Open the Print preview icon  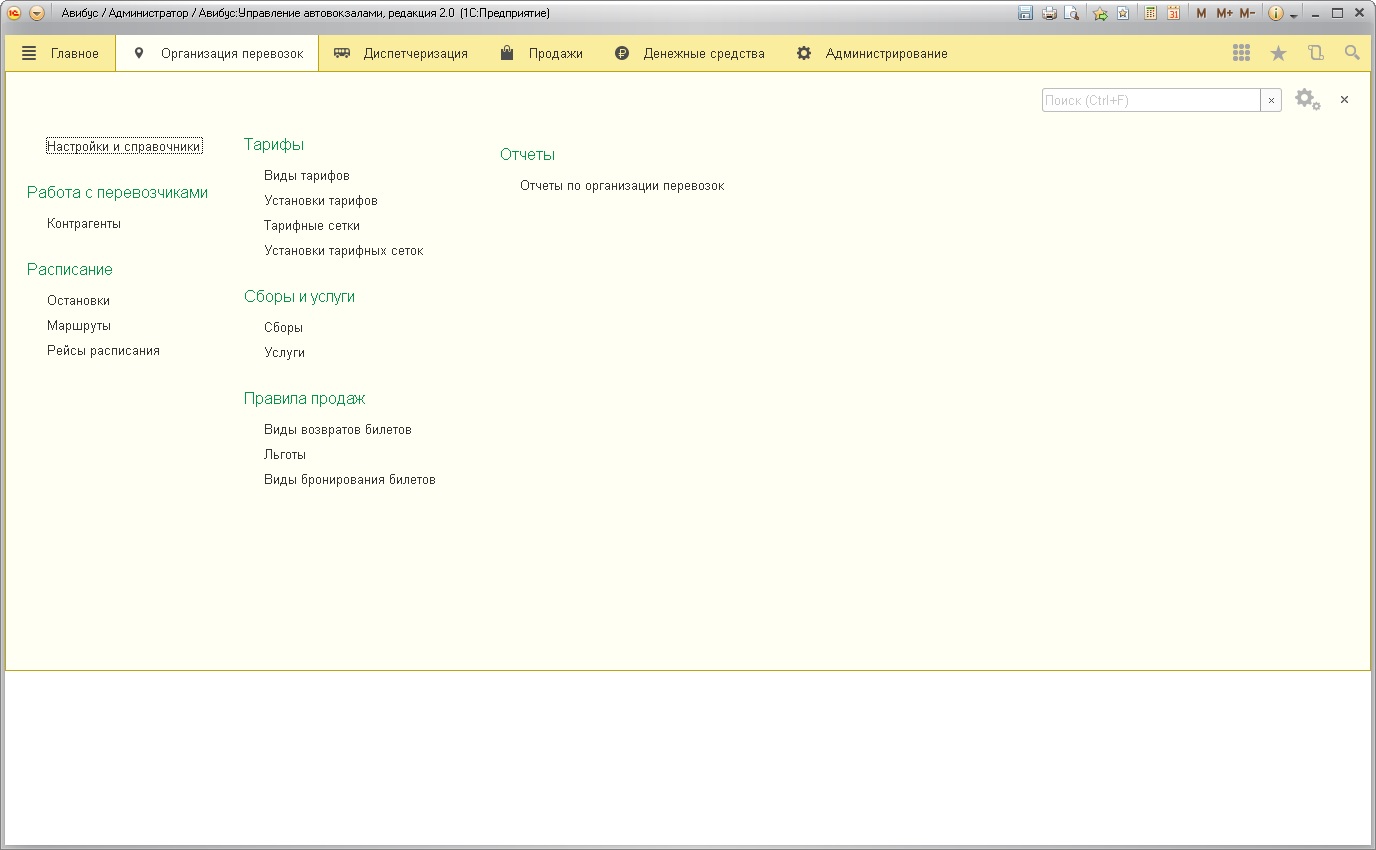[x=1071, y=13]
